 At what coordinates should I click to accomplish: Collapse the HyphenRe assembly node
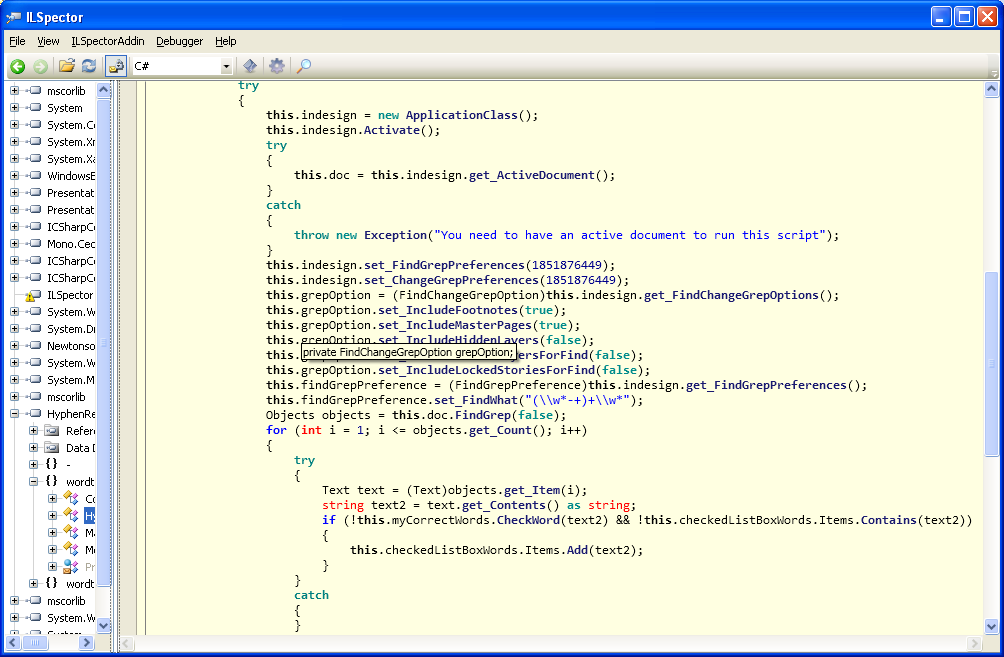coord(14,414)
